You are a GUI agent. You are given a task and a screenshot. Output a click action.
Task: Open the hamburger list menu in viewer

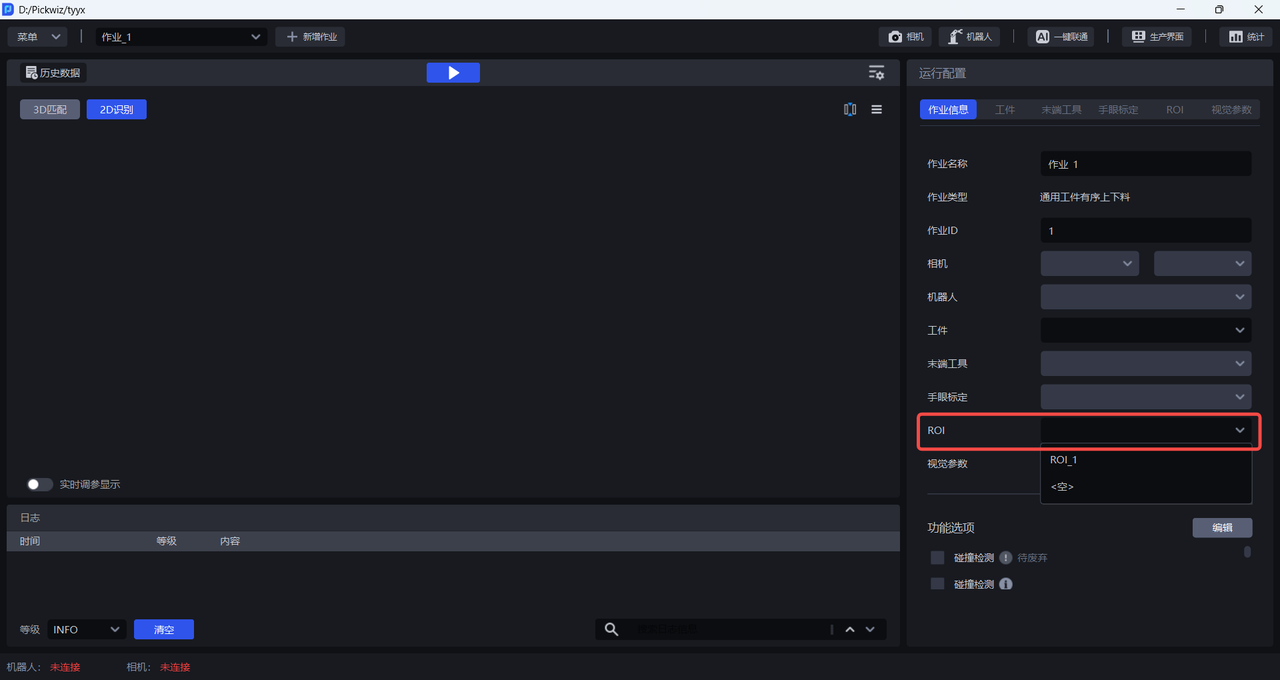coord(877,110)
